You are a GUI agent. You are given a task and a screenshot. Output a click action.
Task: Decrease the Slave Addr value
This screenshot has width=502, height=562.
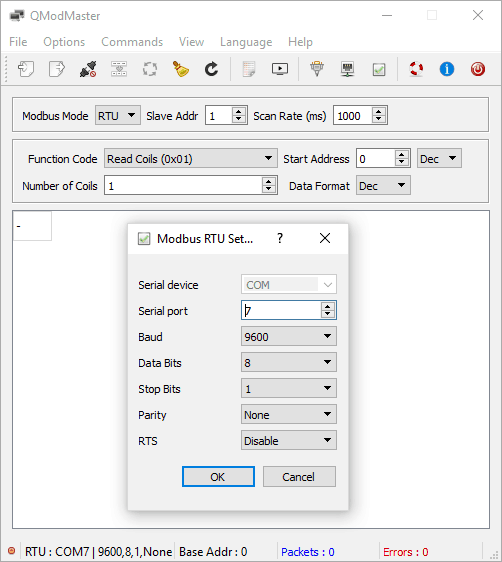239,119
